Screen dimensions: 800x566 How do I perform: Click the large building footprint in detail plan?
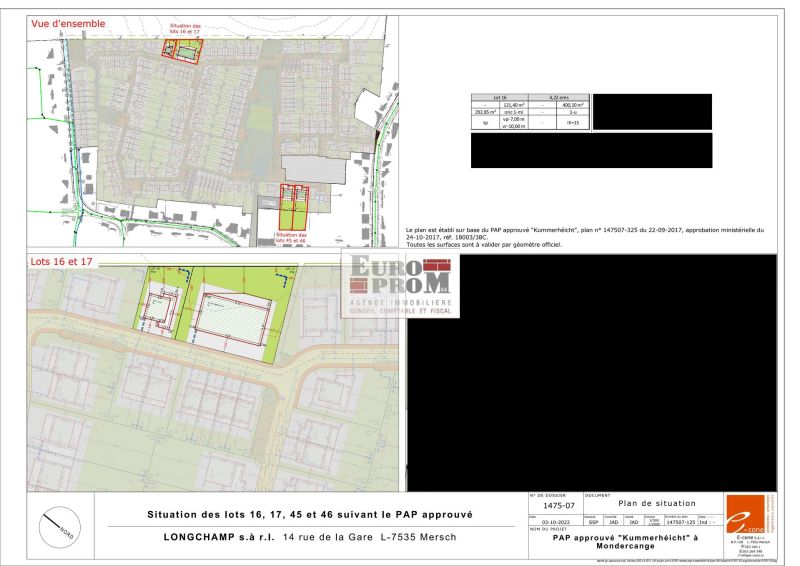click(x=233, y=319)
